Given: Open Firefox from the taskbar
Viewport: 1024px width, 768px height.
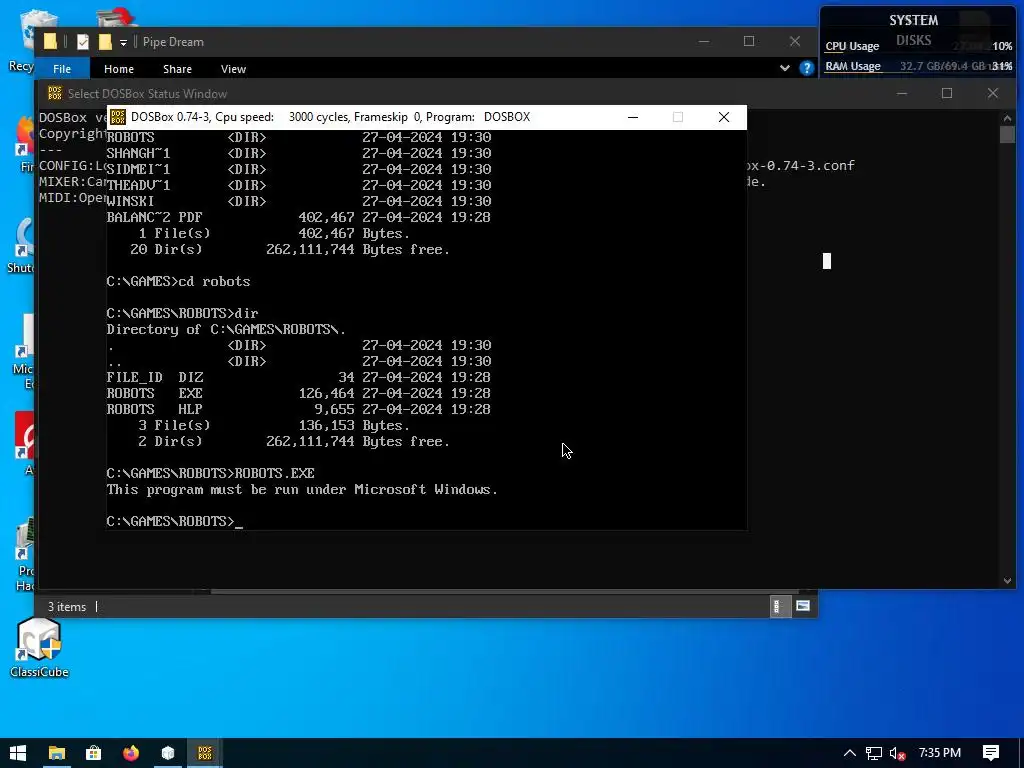Looking at the screenshot, I should (x=131, y=753).
